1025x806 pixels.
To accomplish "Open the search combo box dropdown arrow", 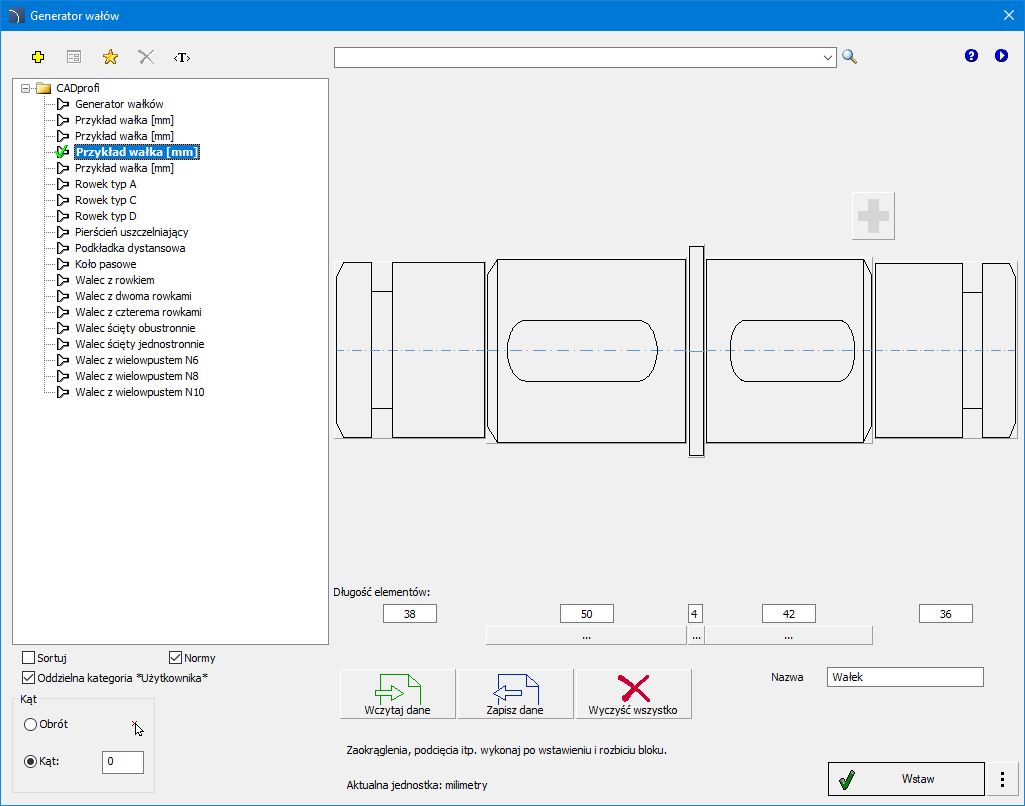I will coord(828,58).
